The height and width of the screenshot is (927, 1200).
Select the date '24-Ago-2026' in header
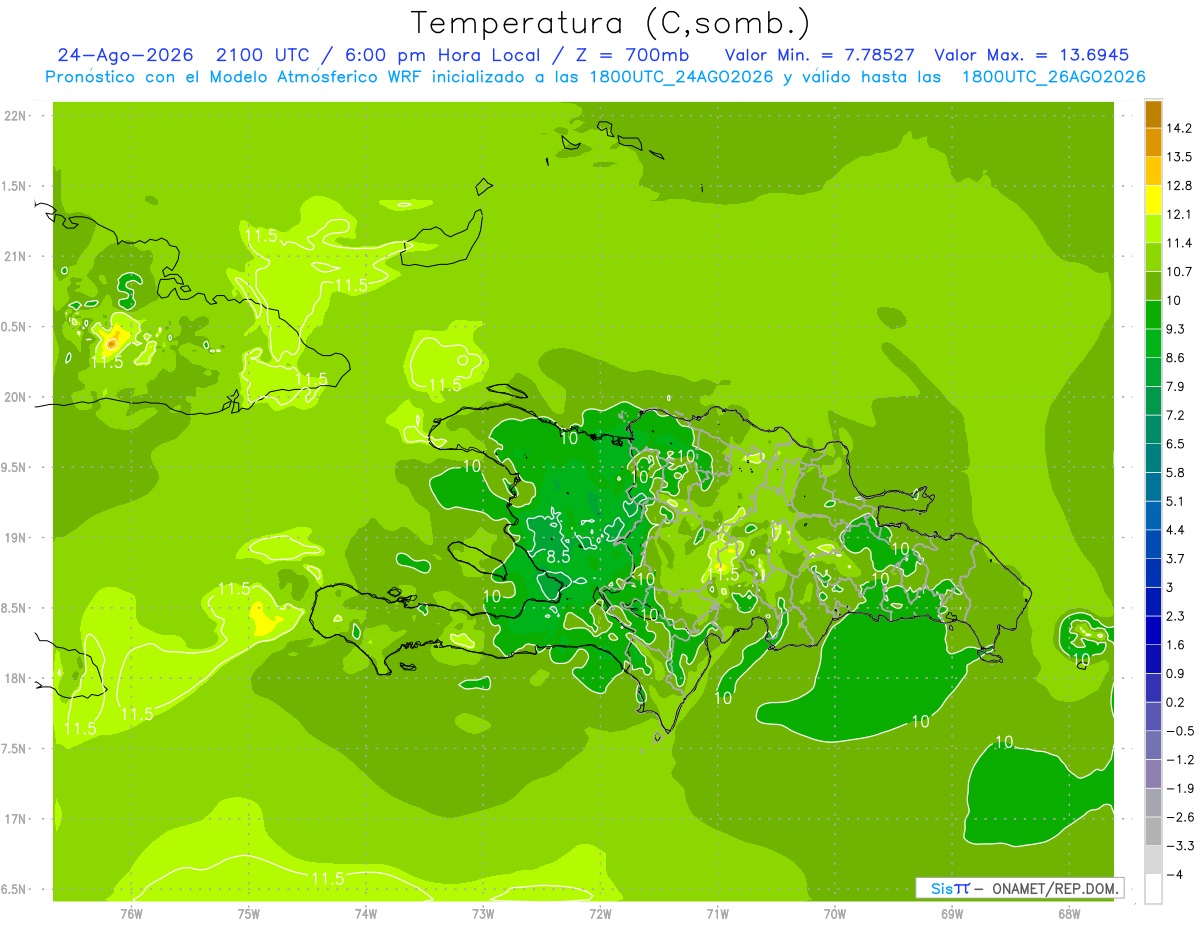tap(124, 55)
